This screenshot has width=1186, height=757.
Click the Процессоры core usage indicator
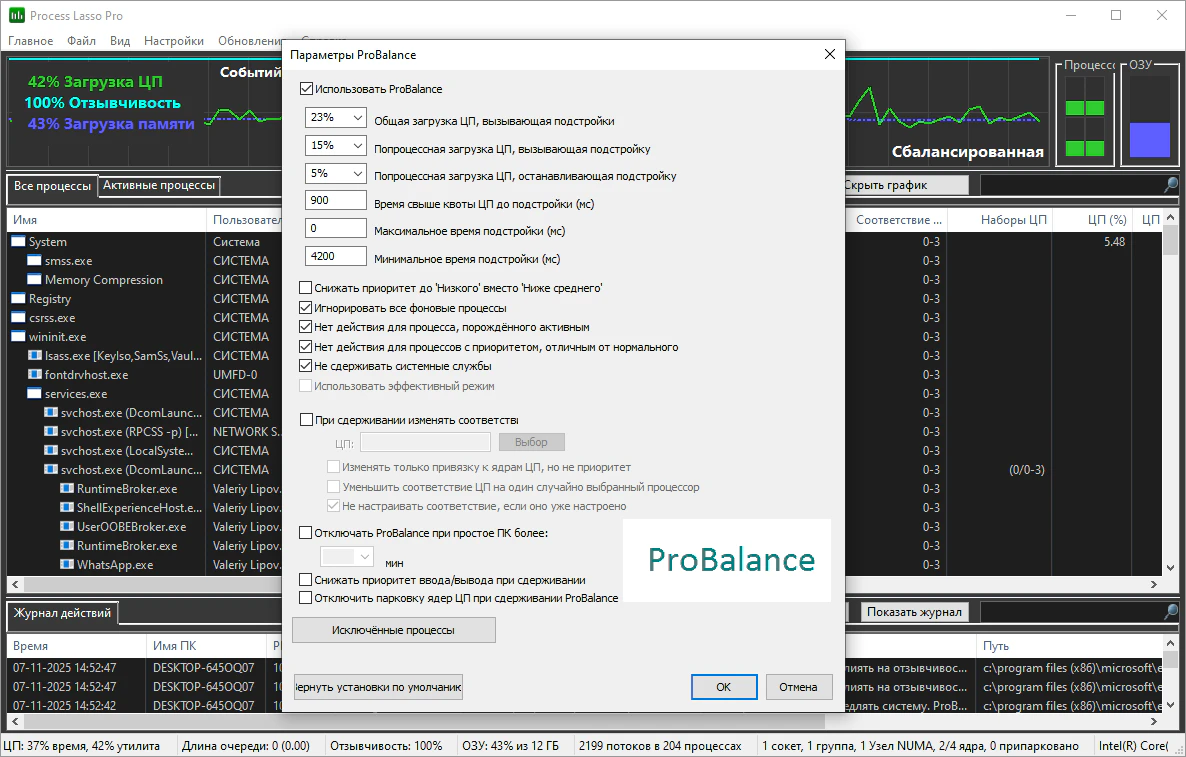(1085, 119)
